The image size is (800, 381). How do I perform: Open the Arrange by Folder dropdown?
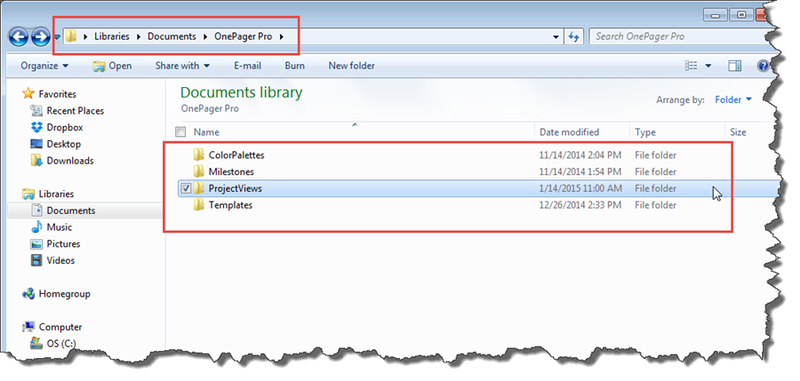733,100
